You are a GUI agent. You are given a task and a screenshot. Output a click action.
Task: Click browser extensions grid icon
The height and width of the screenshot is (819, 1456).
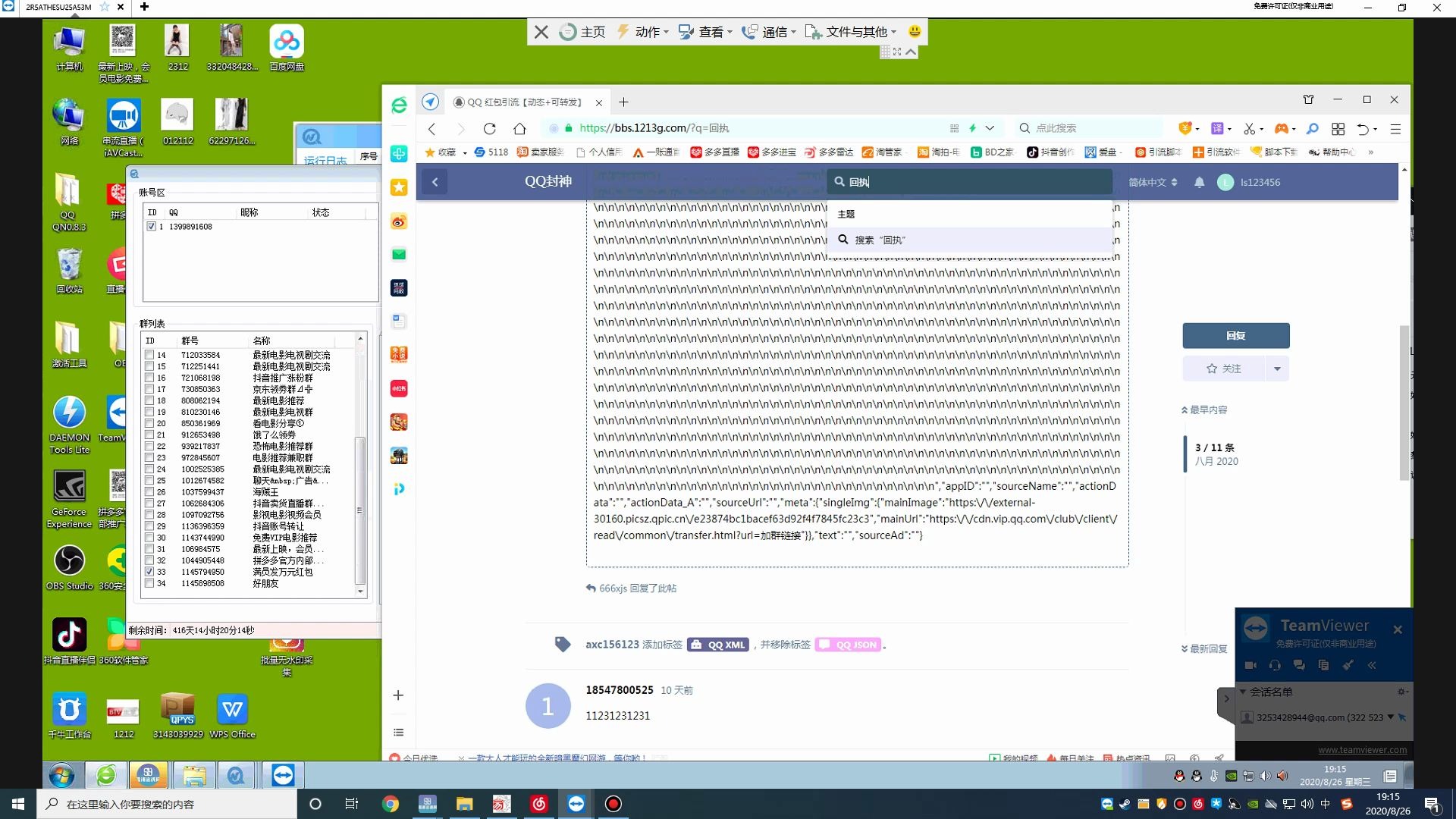(1338, 129)
